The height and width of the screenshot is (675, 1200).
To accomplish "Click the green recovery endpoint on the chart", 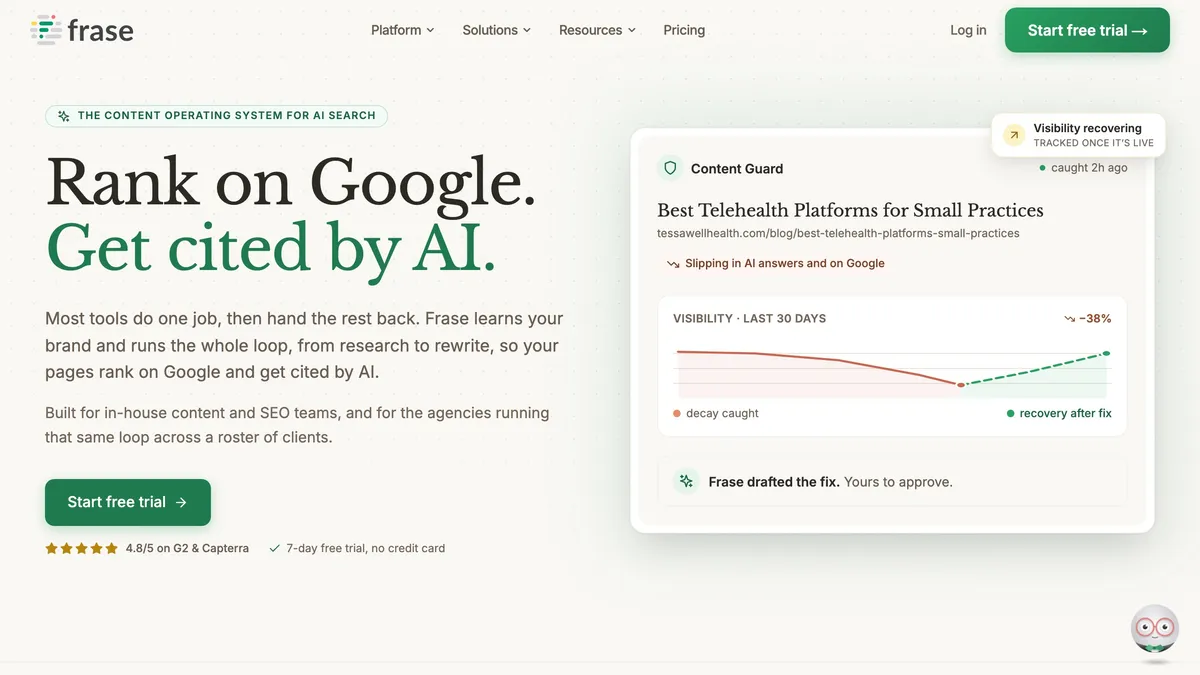I will point(1106,353).
